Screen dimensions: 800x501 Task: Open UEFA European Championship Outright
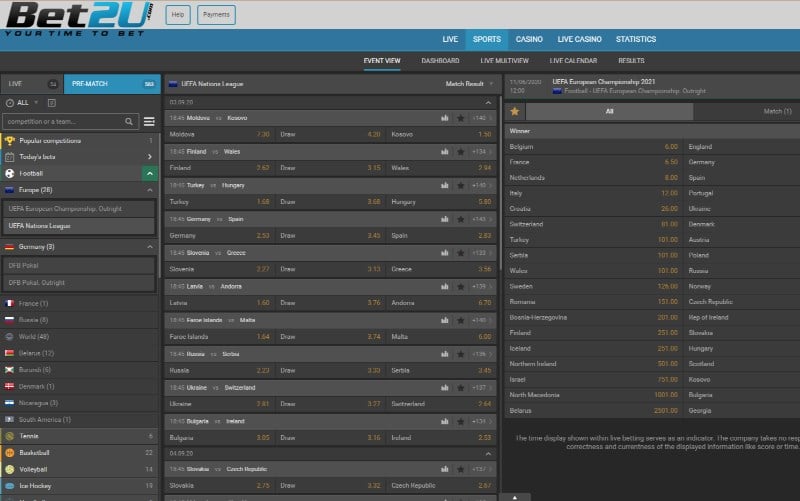[79, 209]
